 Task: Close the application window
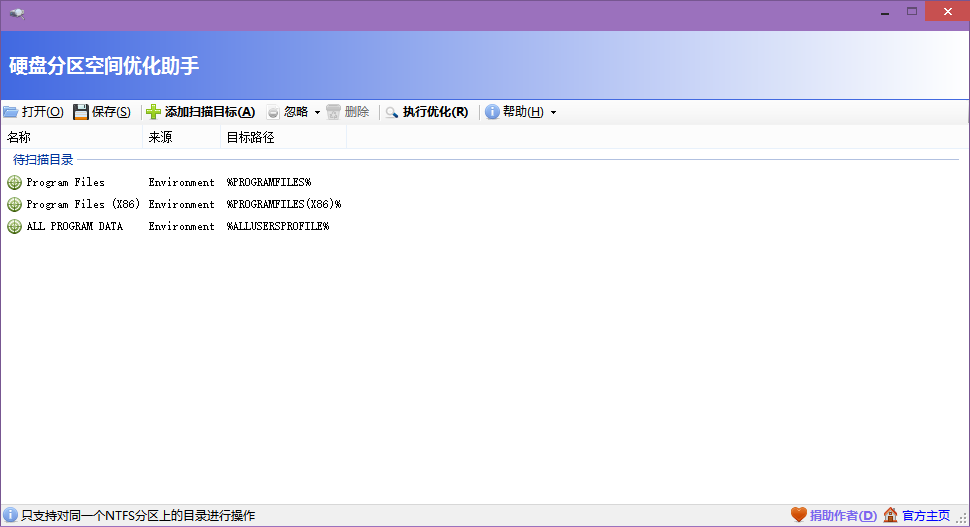947,11
